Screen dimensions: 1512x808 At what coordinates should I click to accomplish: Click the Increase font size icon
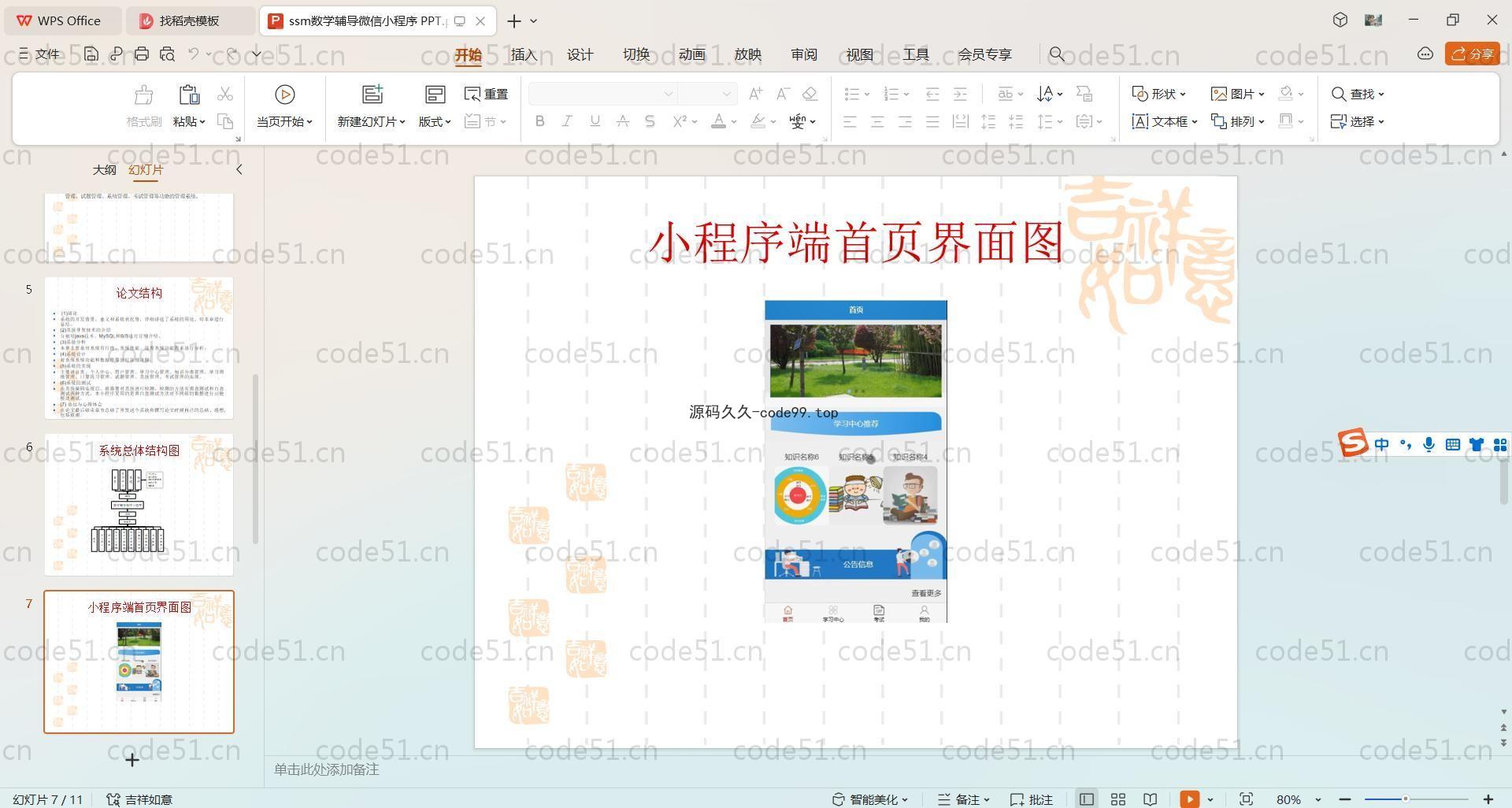[755, 94]
